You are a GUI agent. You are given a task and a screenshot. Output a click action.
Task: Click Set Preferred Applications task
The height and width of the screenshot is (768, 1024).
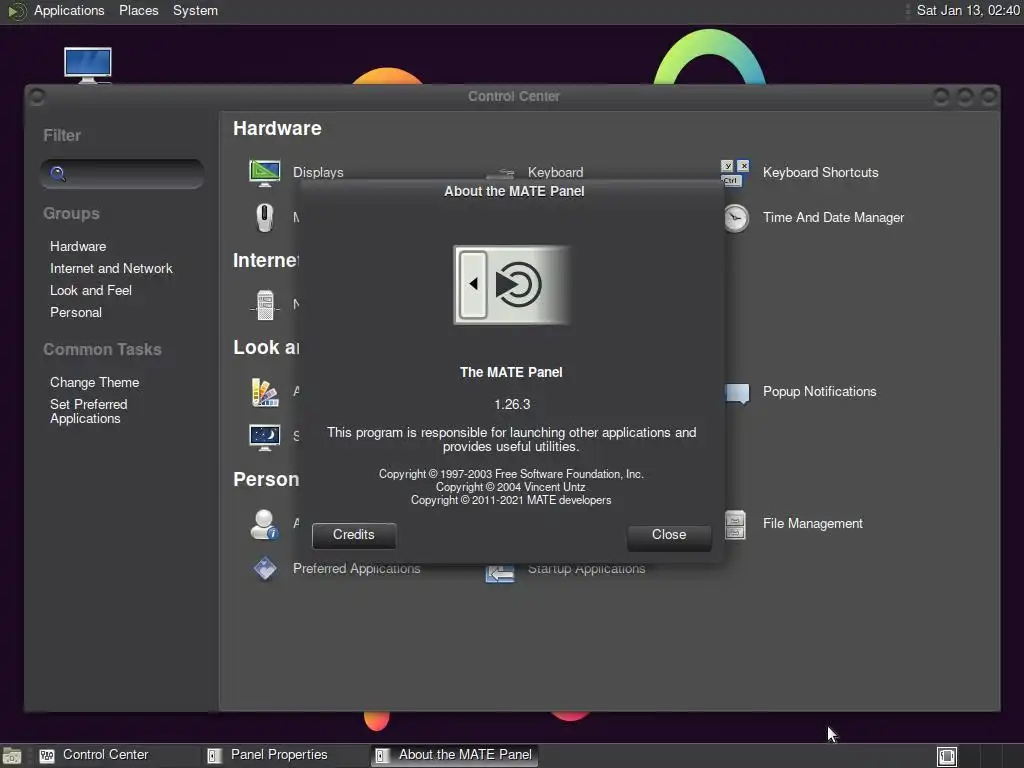pos(89,411)
